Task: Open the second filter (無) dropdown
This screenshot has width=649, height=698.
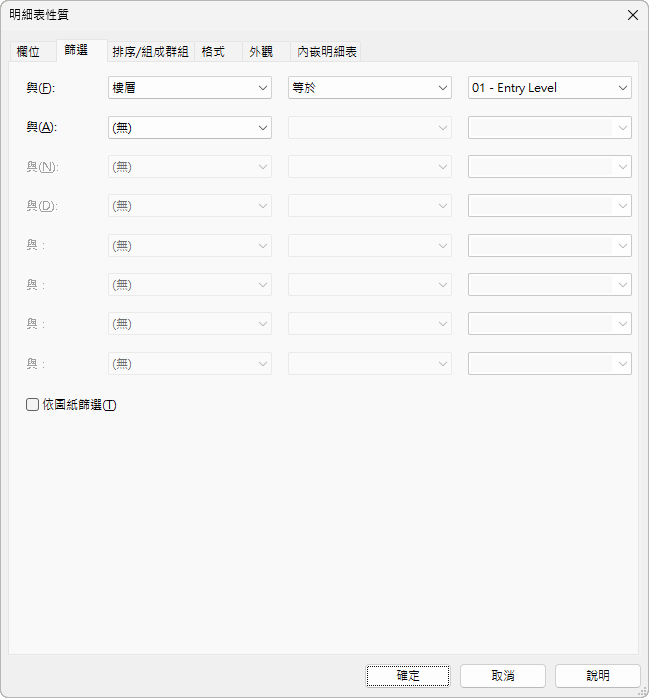Action: [189, 127]
